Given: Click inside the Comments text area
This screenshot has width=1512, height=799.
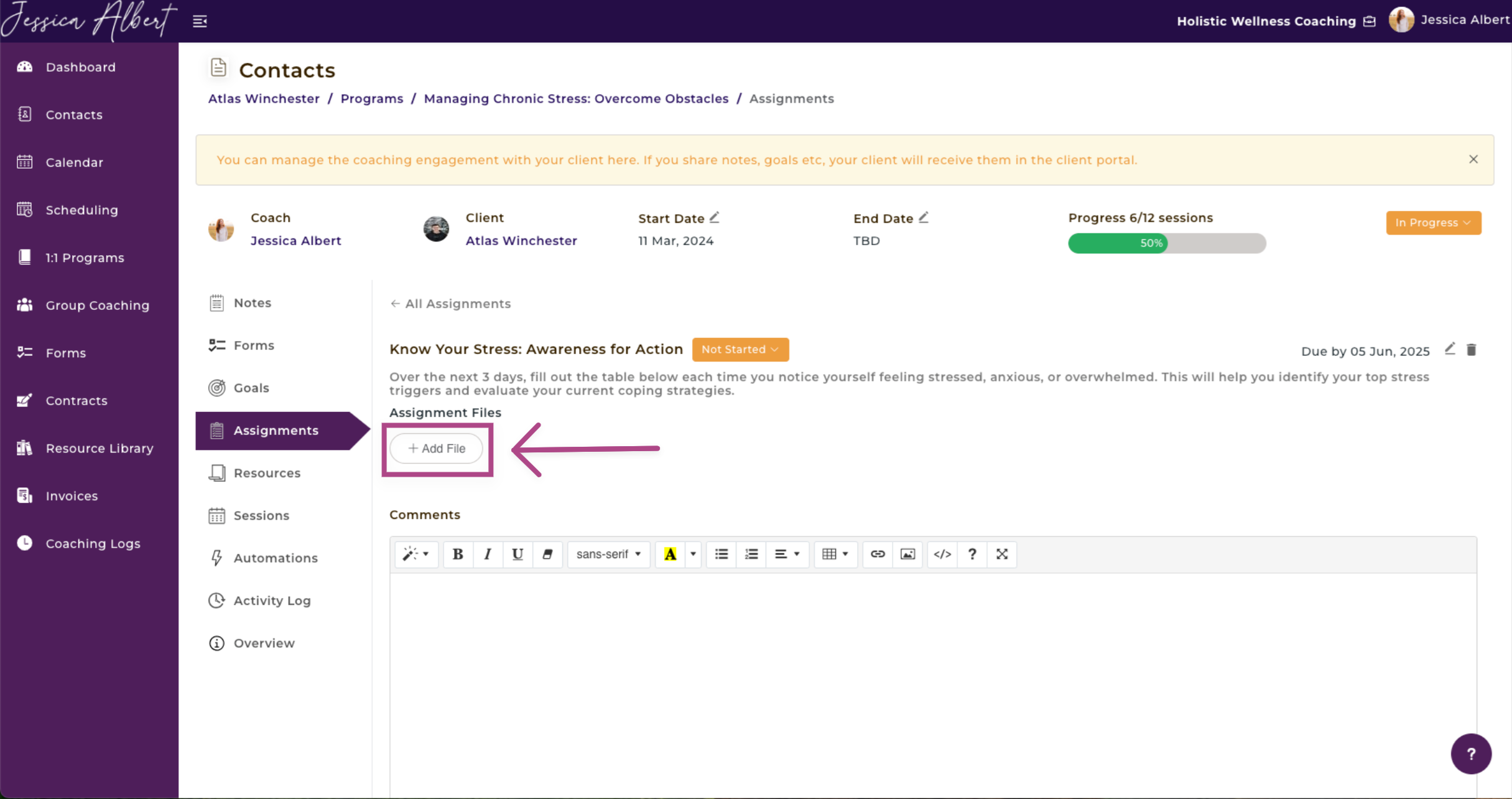Looking at the screenshot, I should (933, 685).
